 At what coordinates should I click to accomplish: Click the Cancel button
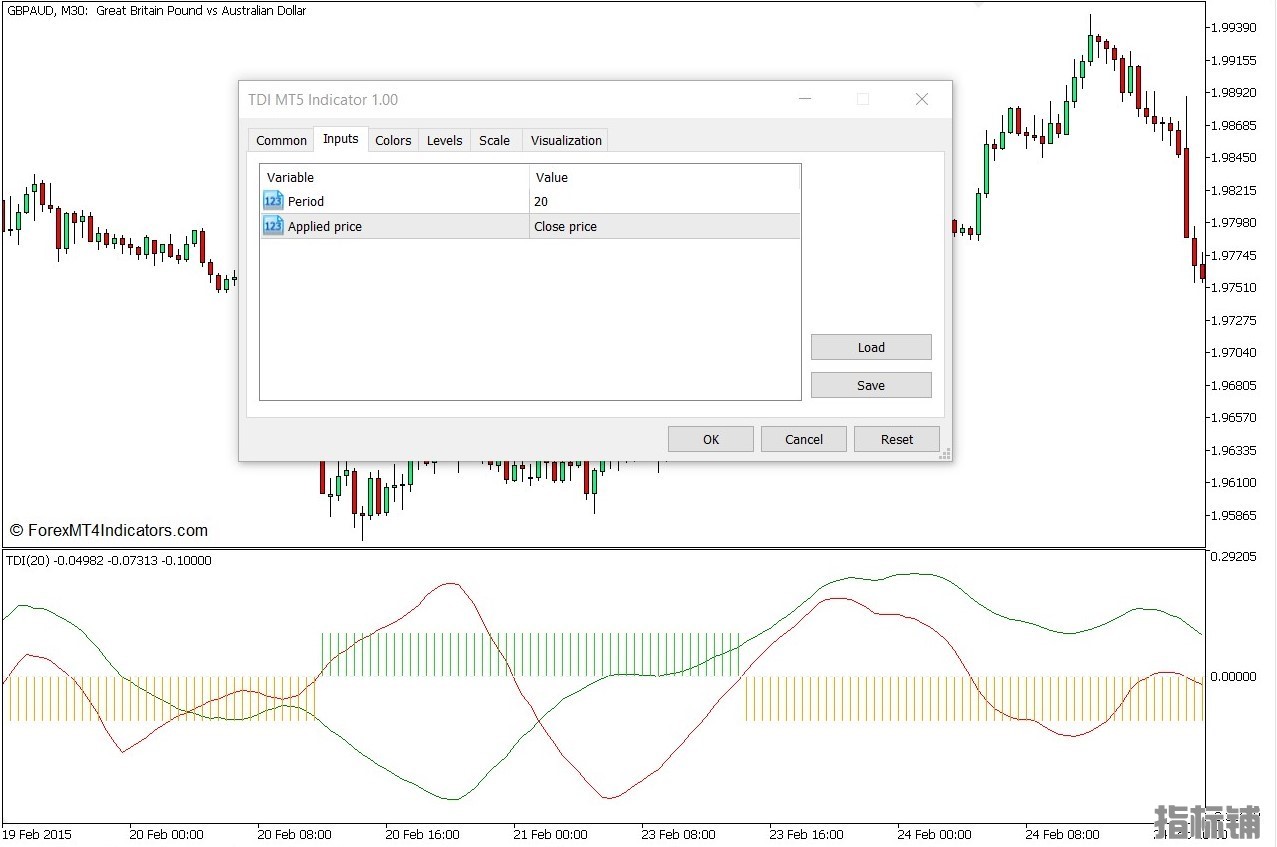[804, 439]
